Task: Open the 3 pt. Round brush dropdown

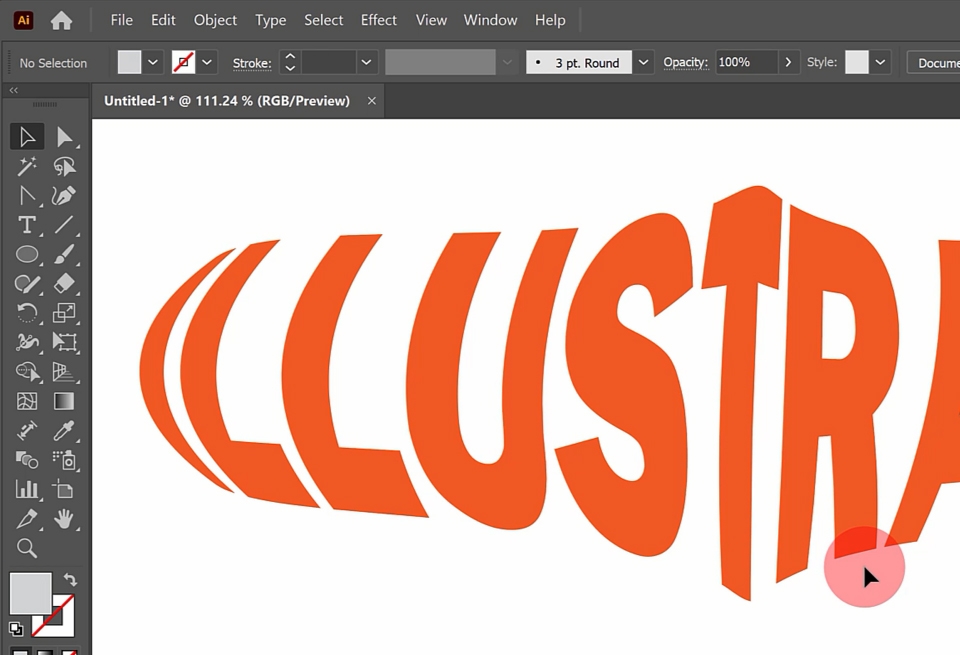Action: [x=643, y=62]
